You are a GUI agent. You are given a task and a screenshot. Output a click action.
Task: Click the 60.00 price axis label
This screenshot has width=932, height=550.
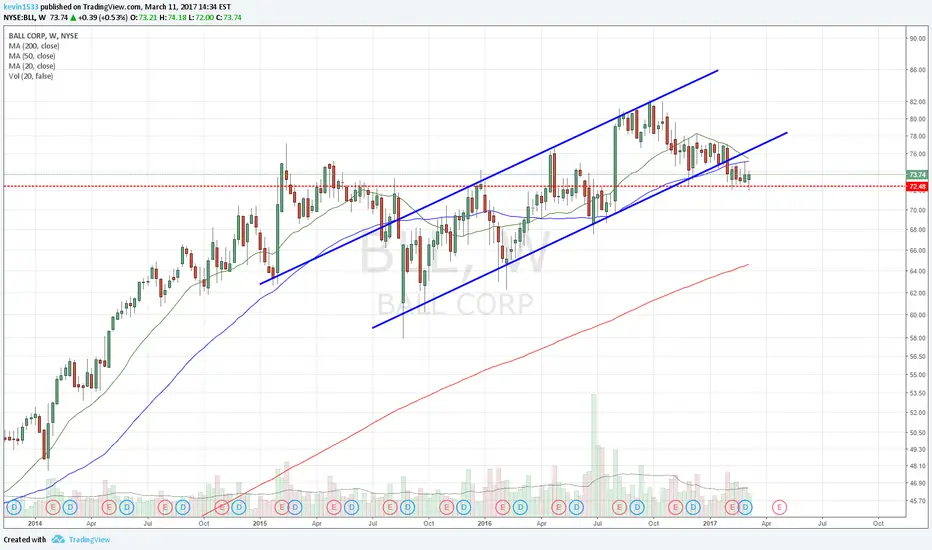(x=917, y=315)
